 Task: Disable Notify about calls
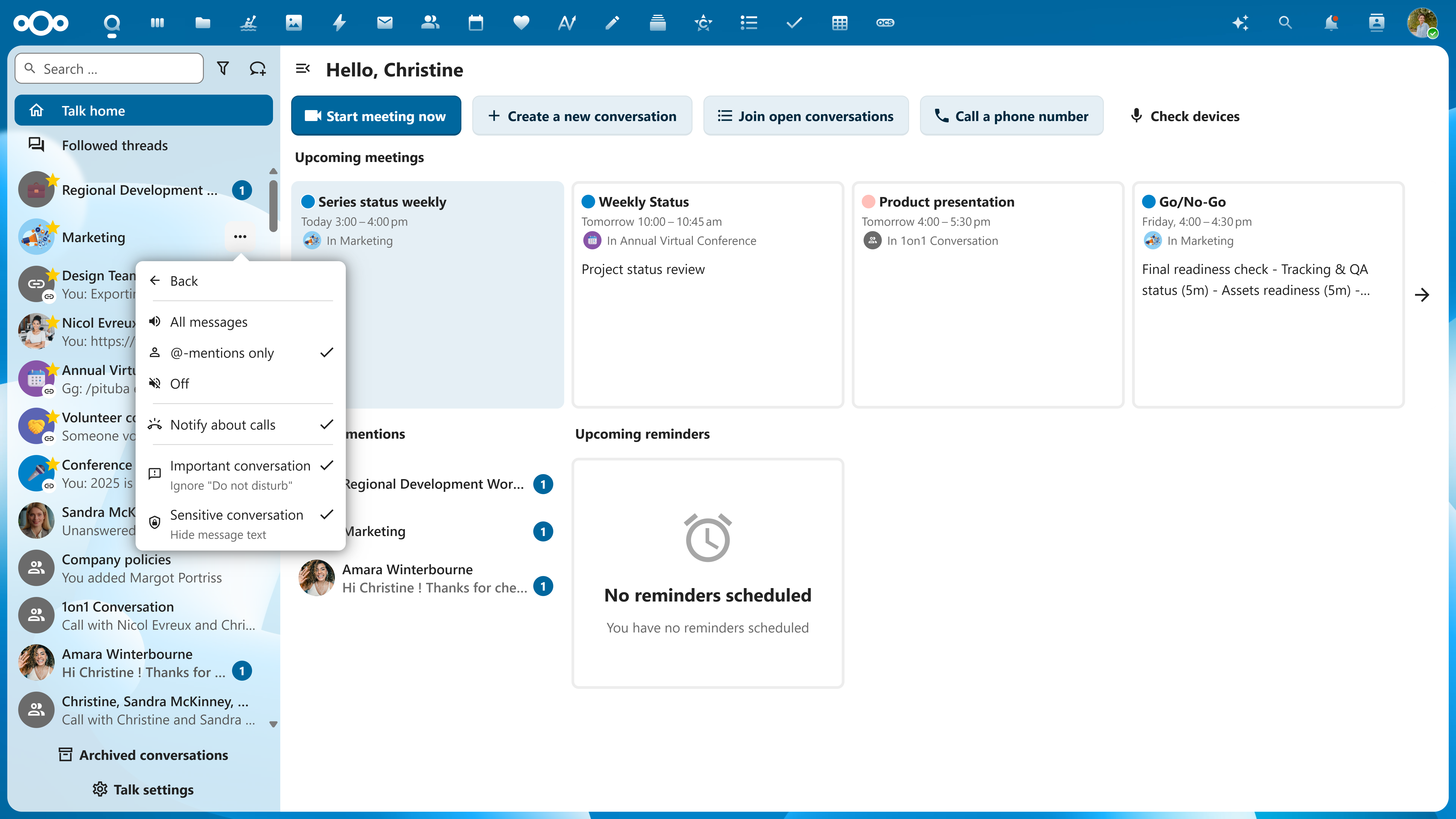[x=223, y=425]
